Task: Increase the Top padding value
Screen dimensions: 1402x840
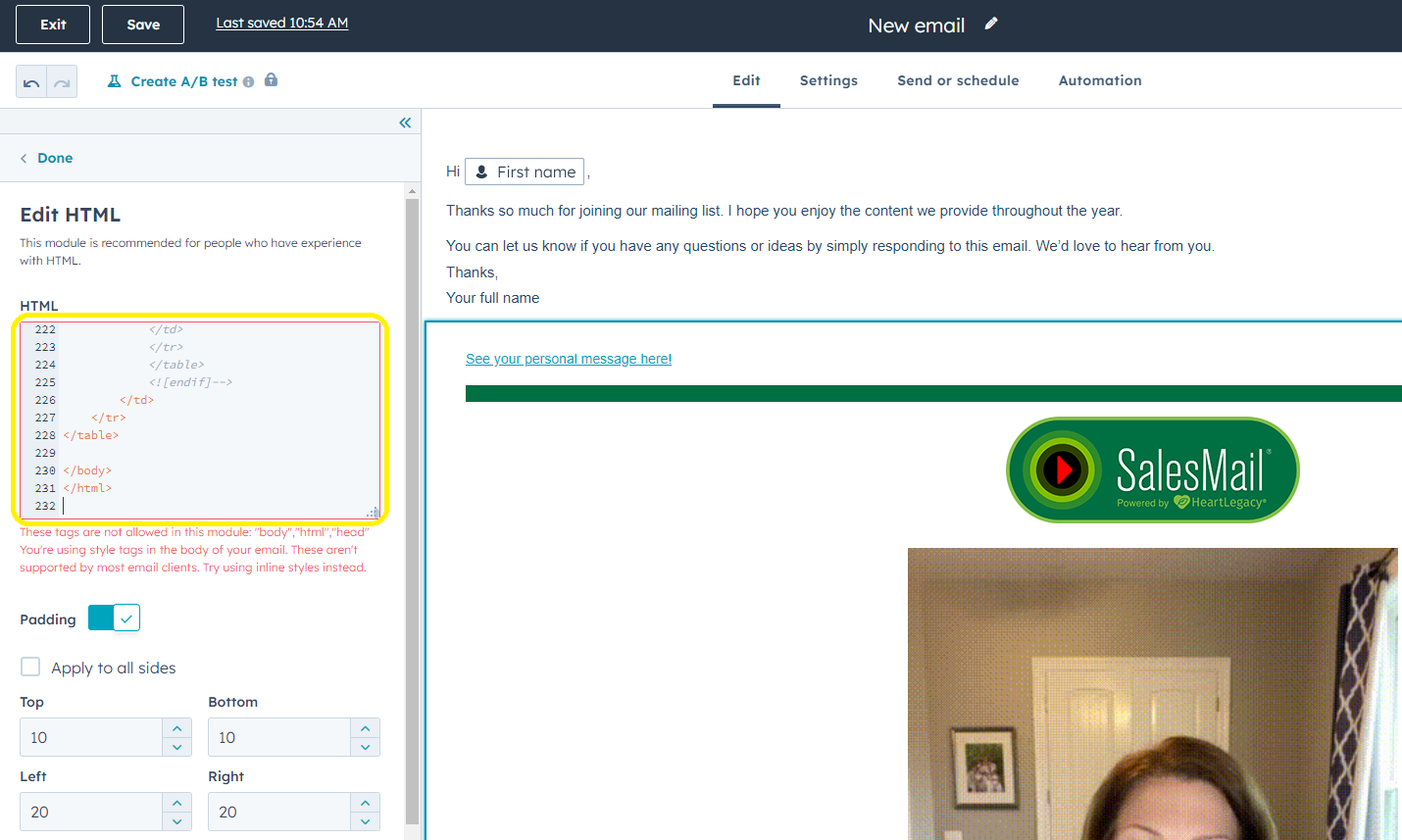Action: (x=176, y=728)
